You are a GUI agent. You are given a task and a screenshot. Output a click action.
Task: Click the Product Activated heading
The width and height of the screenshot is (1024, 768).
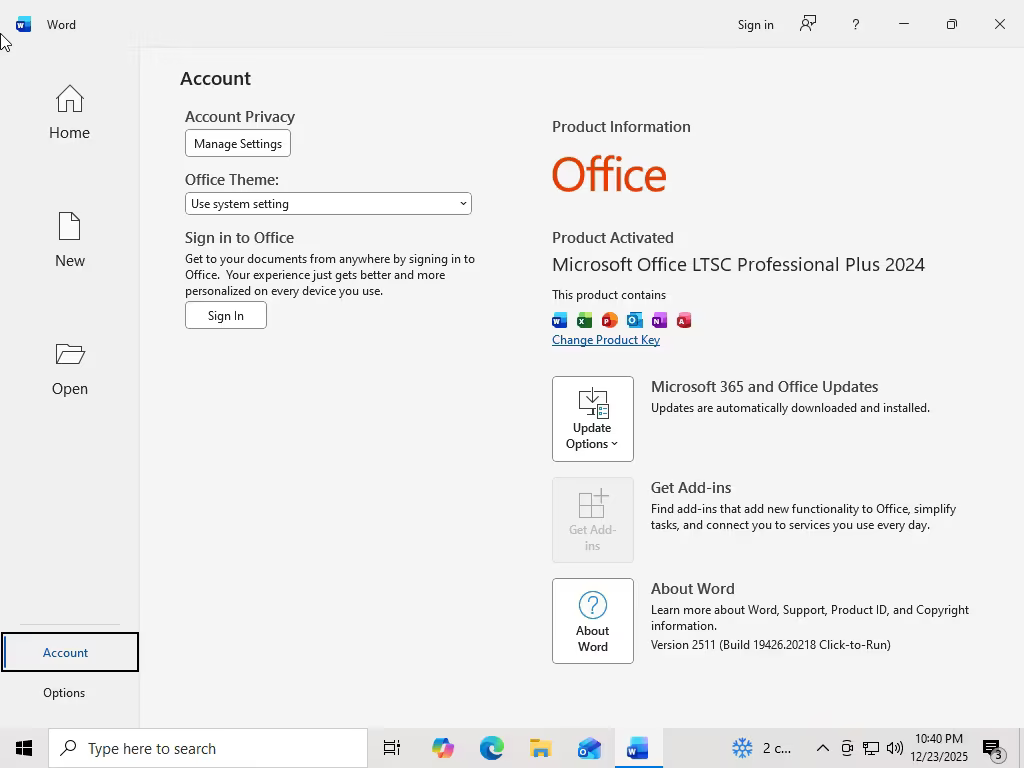tap(613, 238)
